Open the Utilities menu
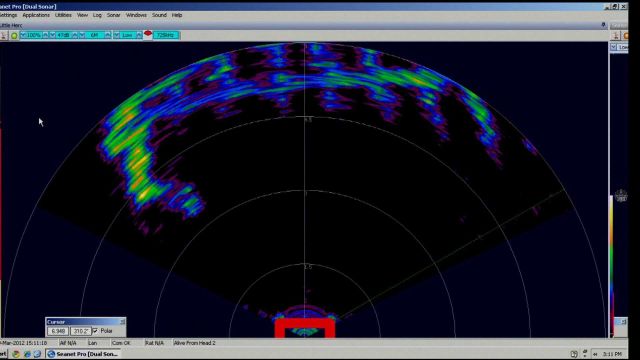 point(63,15)
